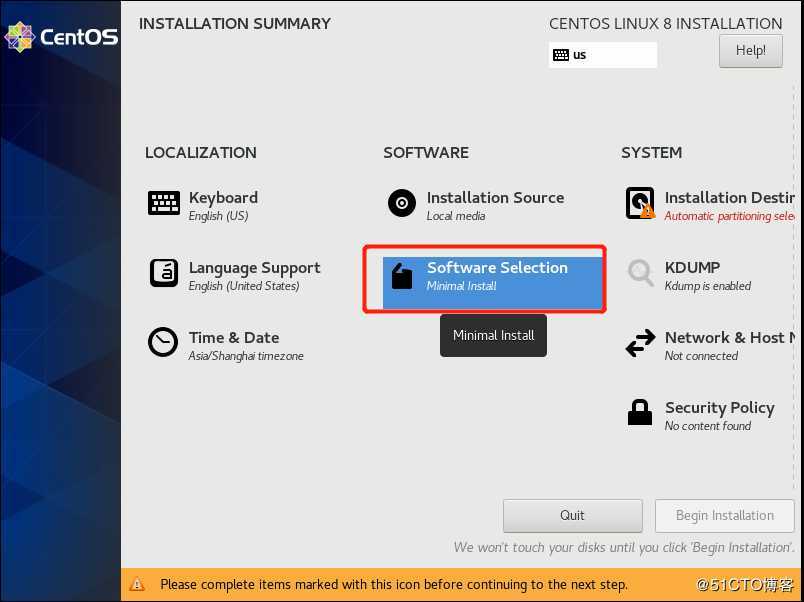Click the Language Support icon
The height and width of the screenshot is (602, 804).
pos(164,273)
